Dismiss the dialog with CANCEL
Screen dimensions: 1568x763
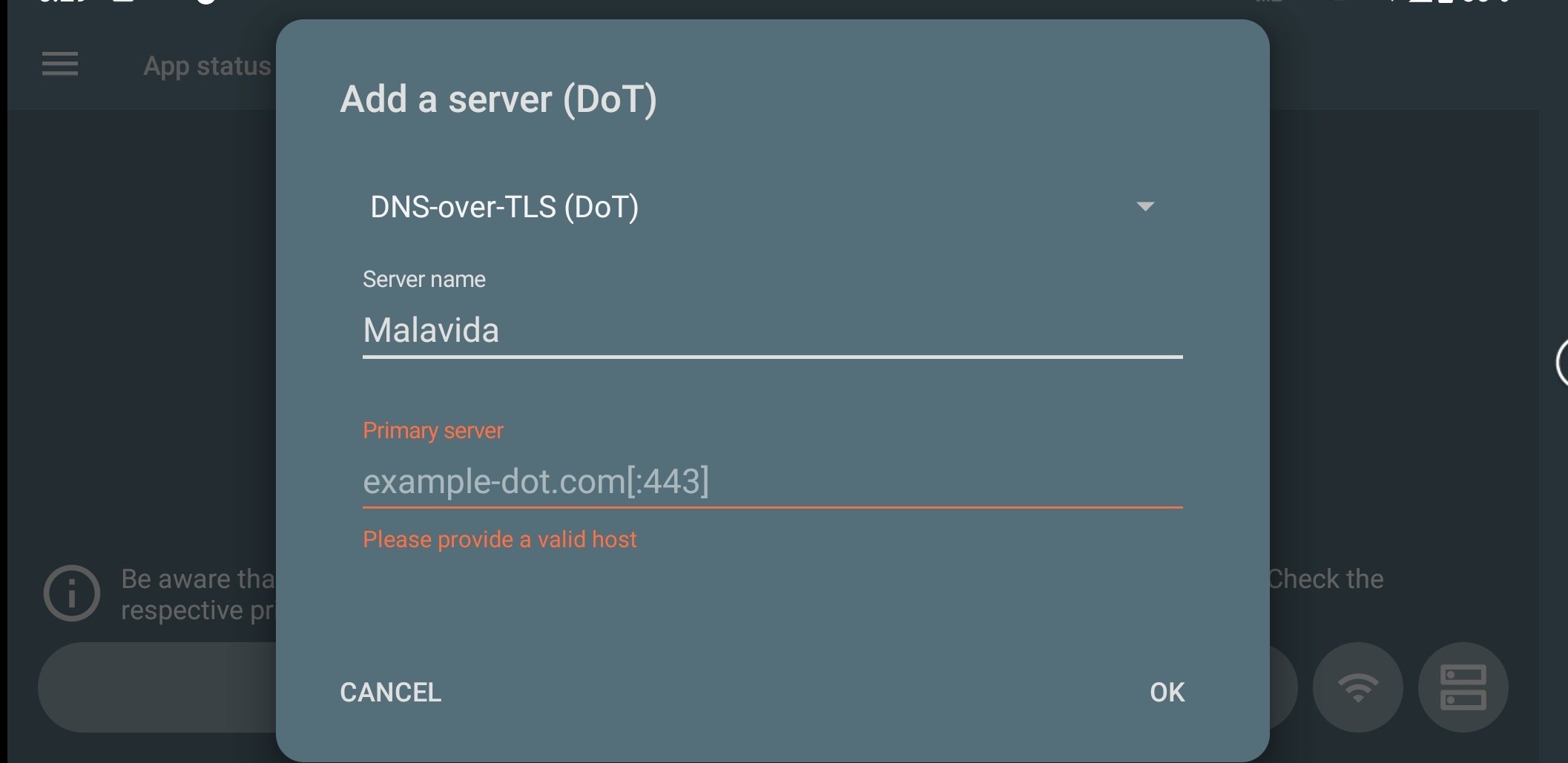[391, 693]
